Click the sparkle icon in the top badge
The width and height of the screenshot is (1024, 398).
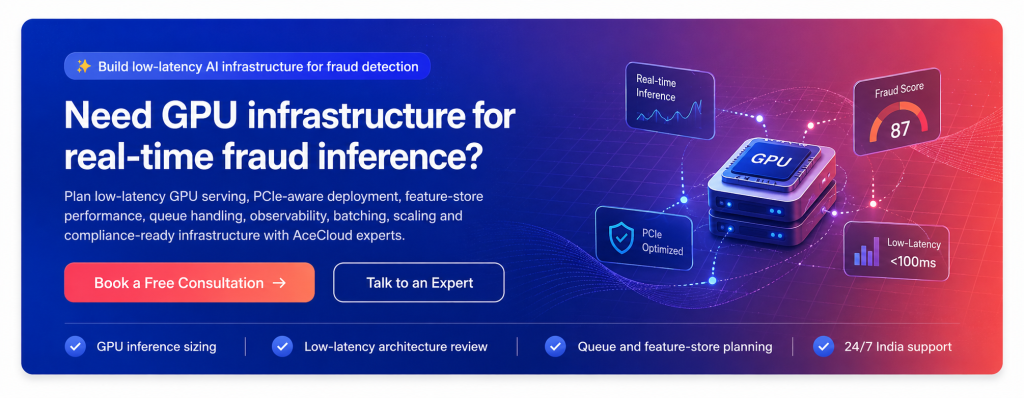point(83,66)
